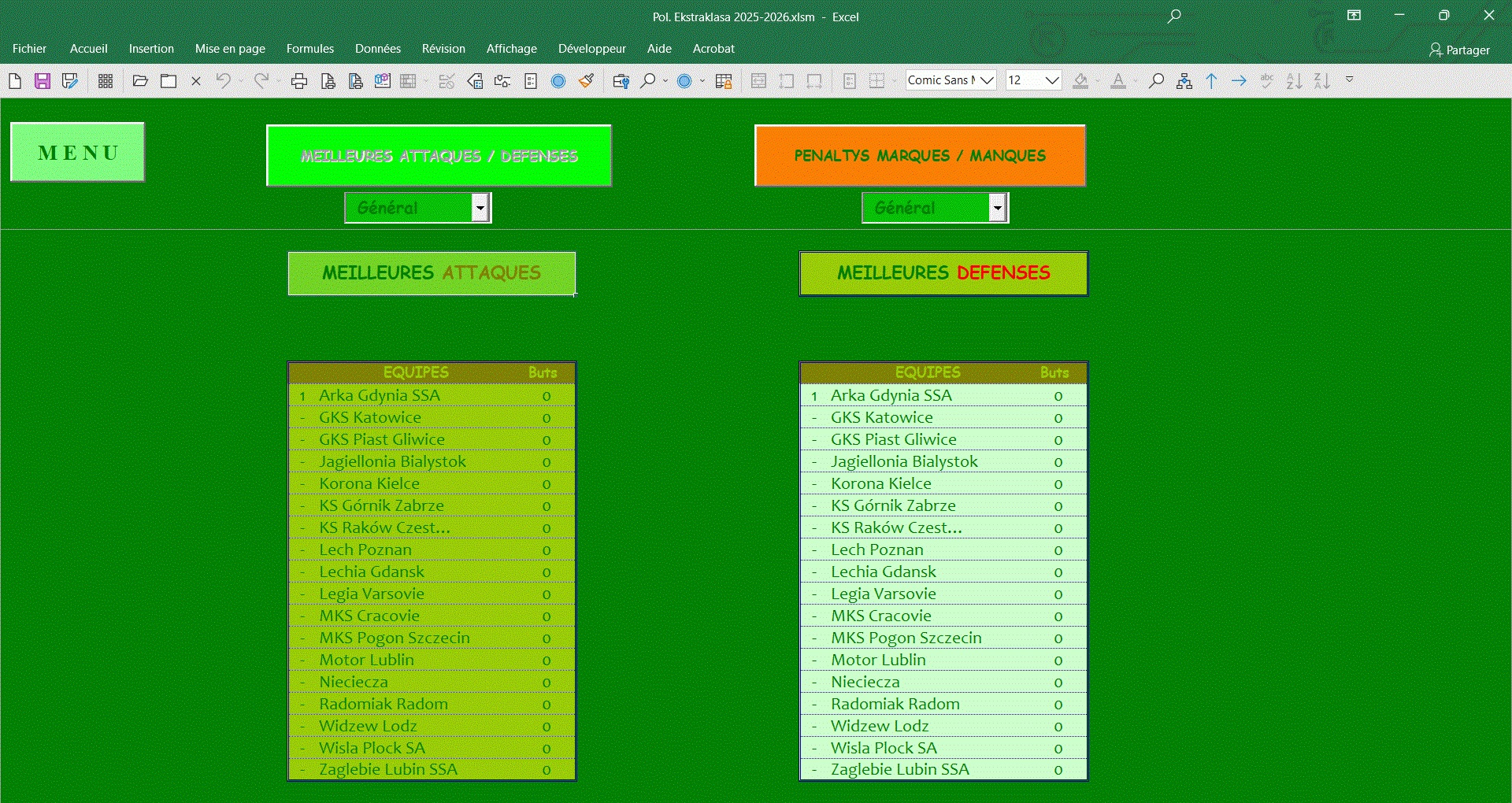Click the purple Save icon in the toolbar
The height and width of the screenshot is (803, 1512).
click(x=43, y=81)
